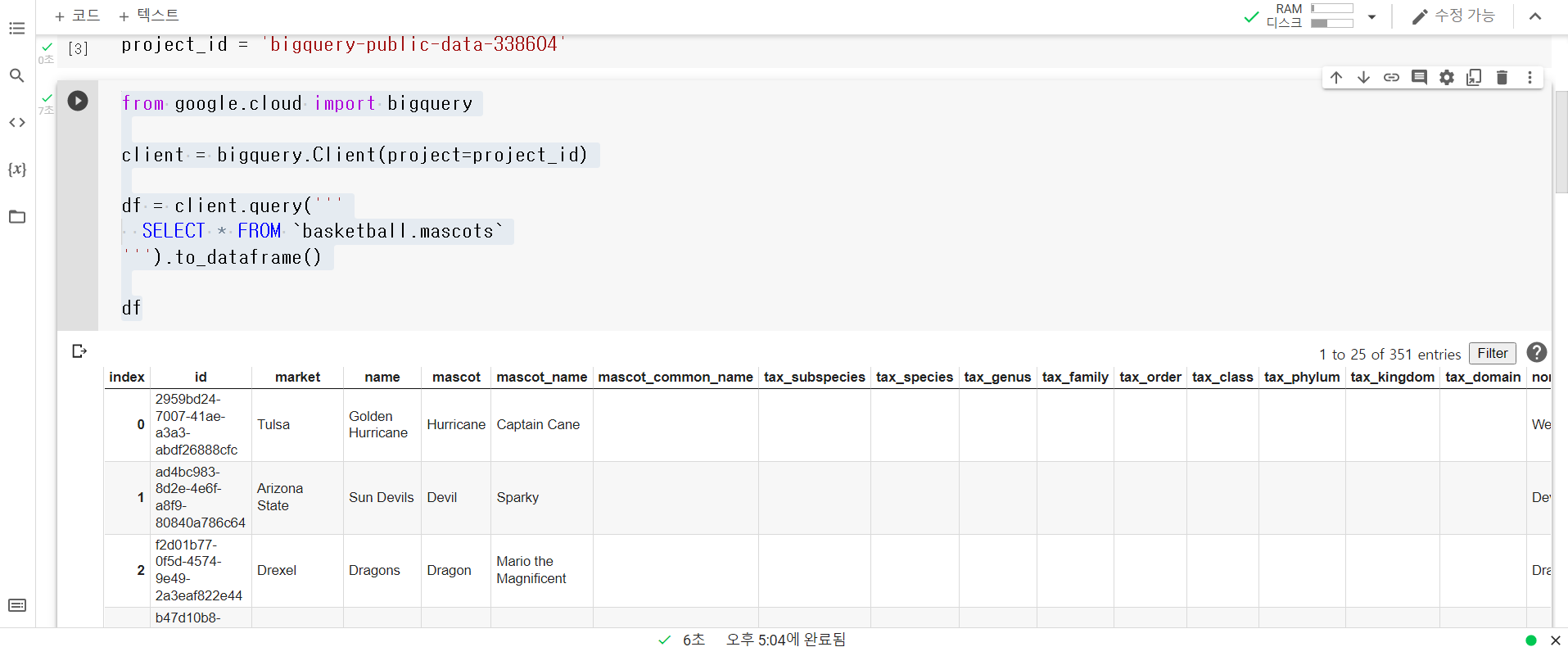Sort by the mascot_name column header
1568x647 pixels.
pos(541,377)
